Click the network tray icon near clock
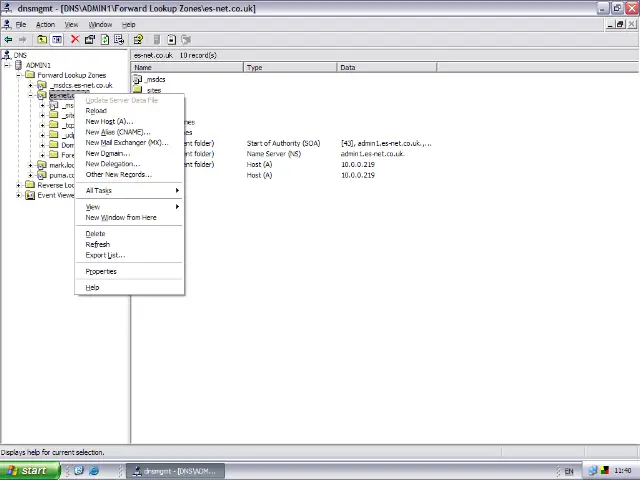The height and width of the screenshot is (480, 640). tap(593, 471)
